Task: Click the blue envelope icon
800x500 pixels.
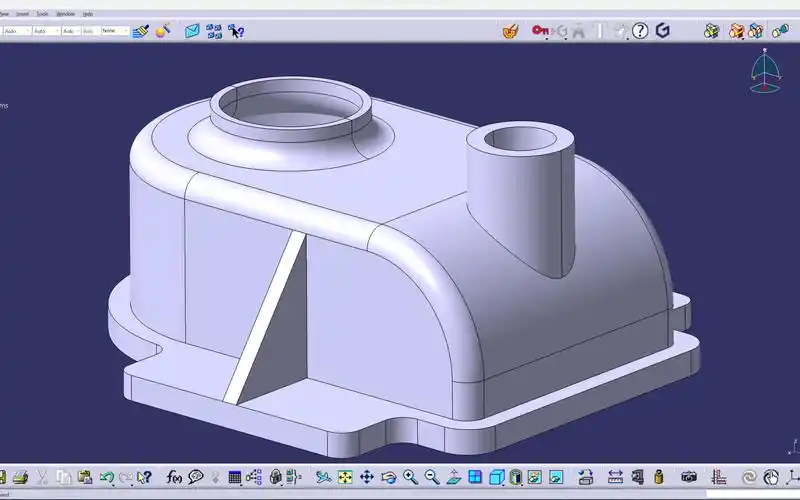Action: click(192, 31)
